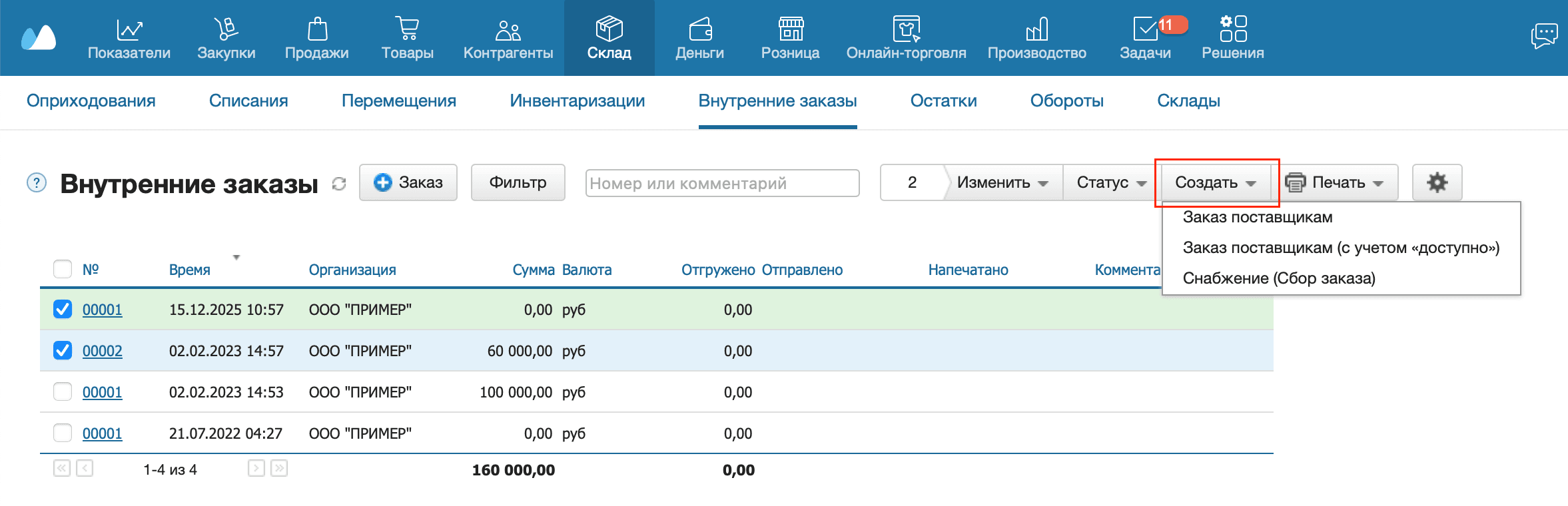Screen dimensions: 1568x506
Task: Open the Показатели section icon
Action: pyautogui.click(x=129, y=29)
